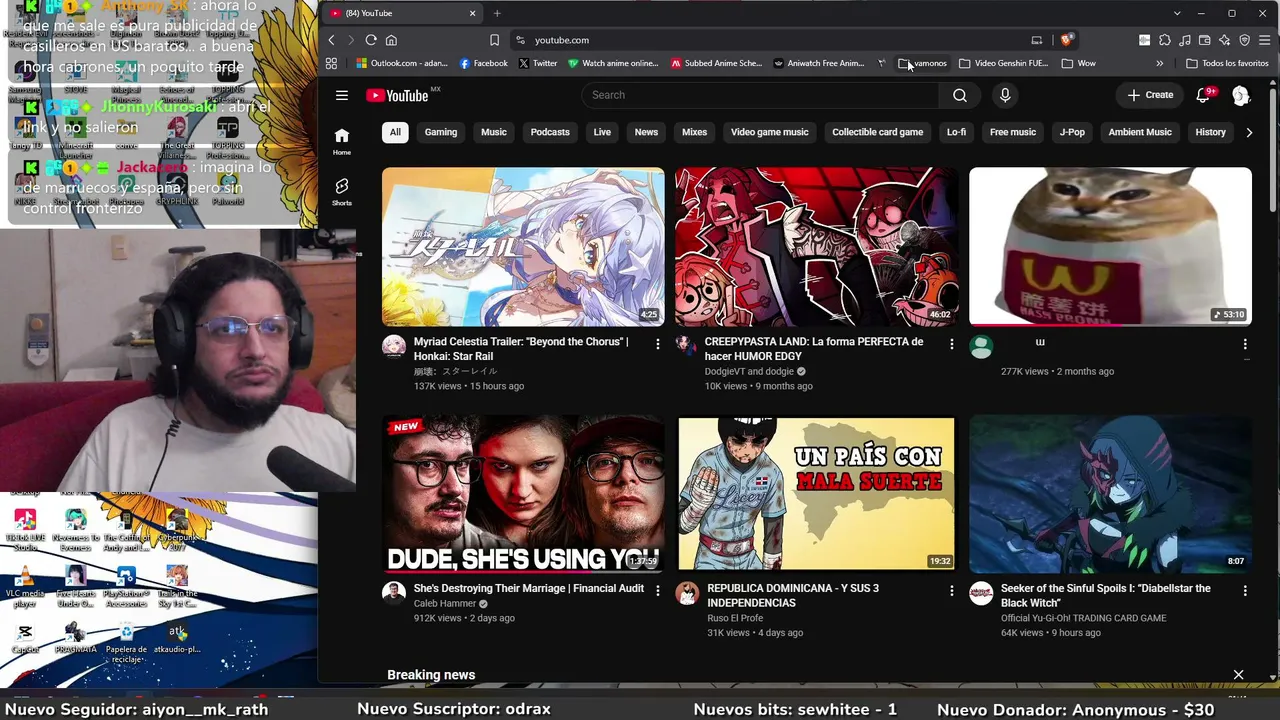Screen dimensions: 1280x720
Task: Click the Caleb Hammer channel avatar
Action: click(x=394, y=593)
